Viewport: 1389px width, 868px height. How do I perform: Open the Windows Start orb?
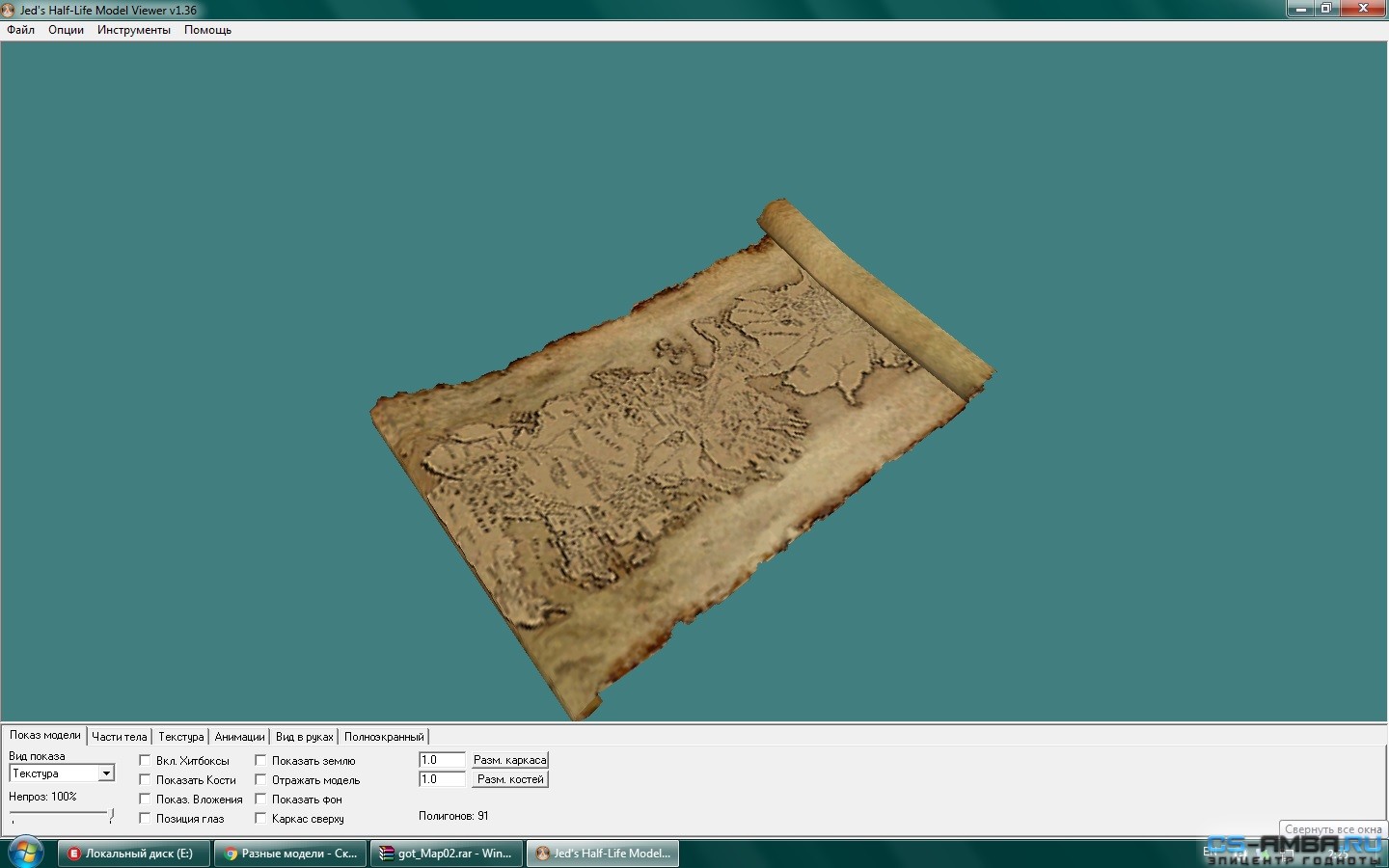(x=24, y=853)
